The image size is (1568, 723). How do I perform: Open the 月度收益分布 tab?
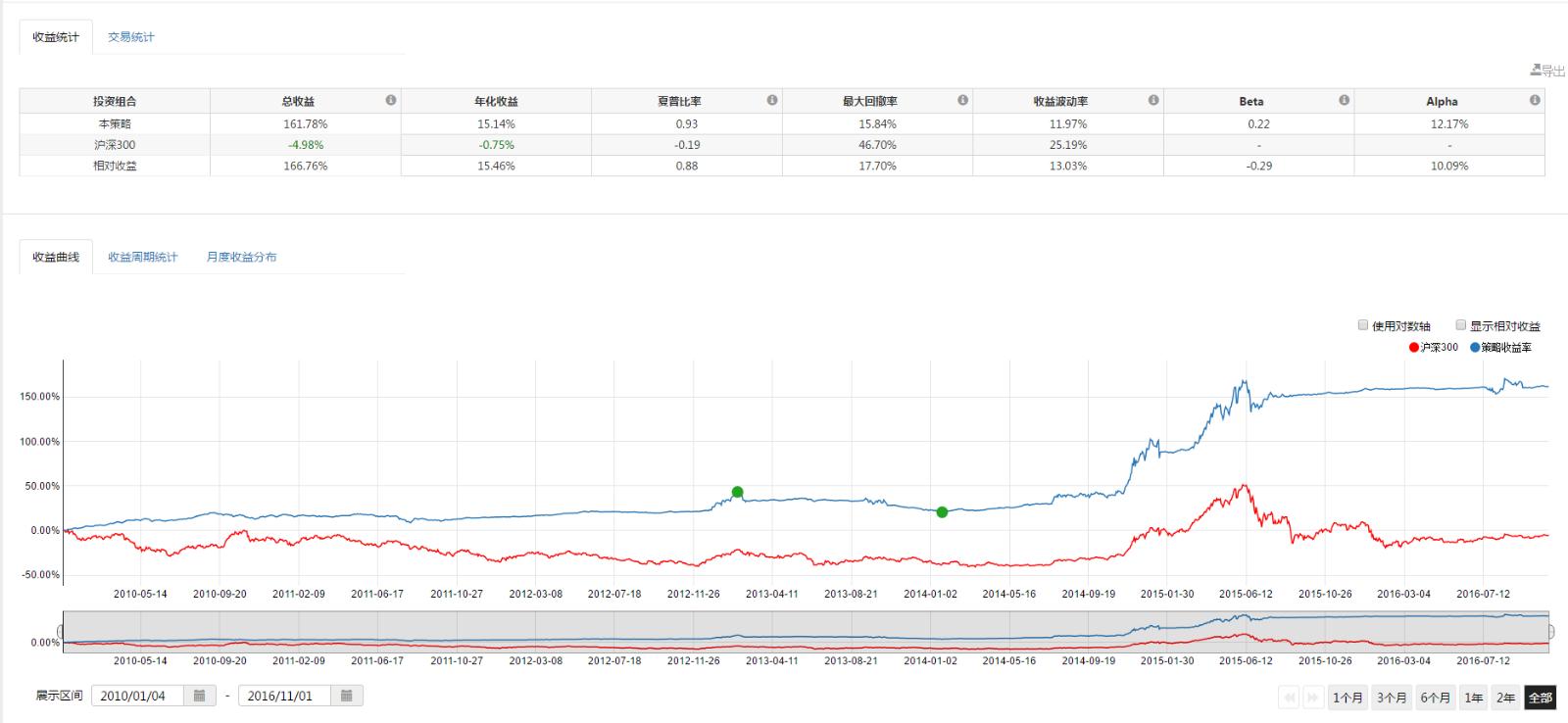click(241, 257)
